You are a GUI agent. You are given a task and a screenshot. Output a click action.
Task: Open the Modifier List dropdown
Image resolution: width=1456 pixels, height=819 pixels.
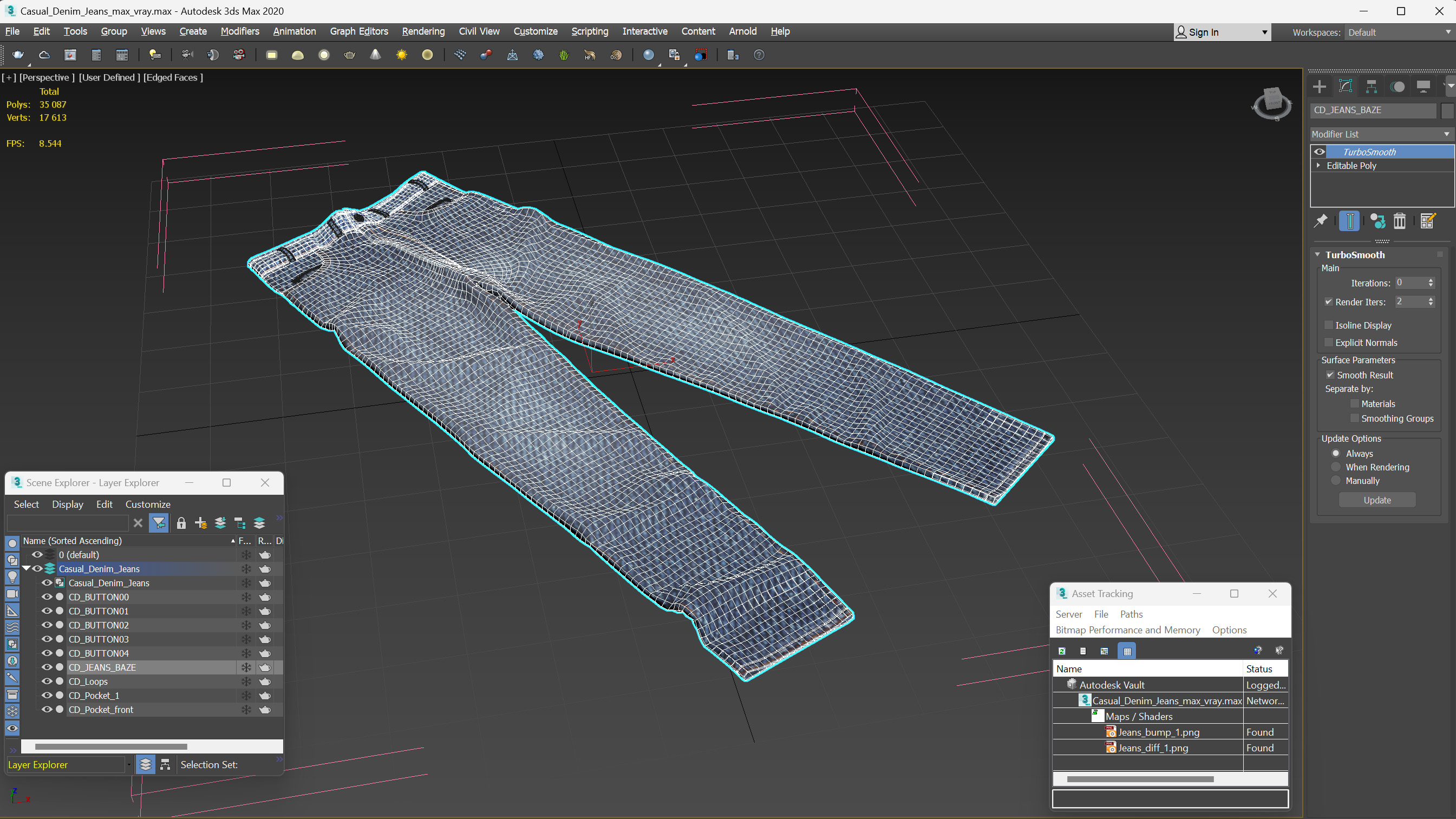click(x=1381, y=135)
